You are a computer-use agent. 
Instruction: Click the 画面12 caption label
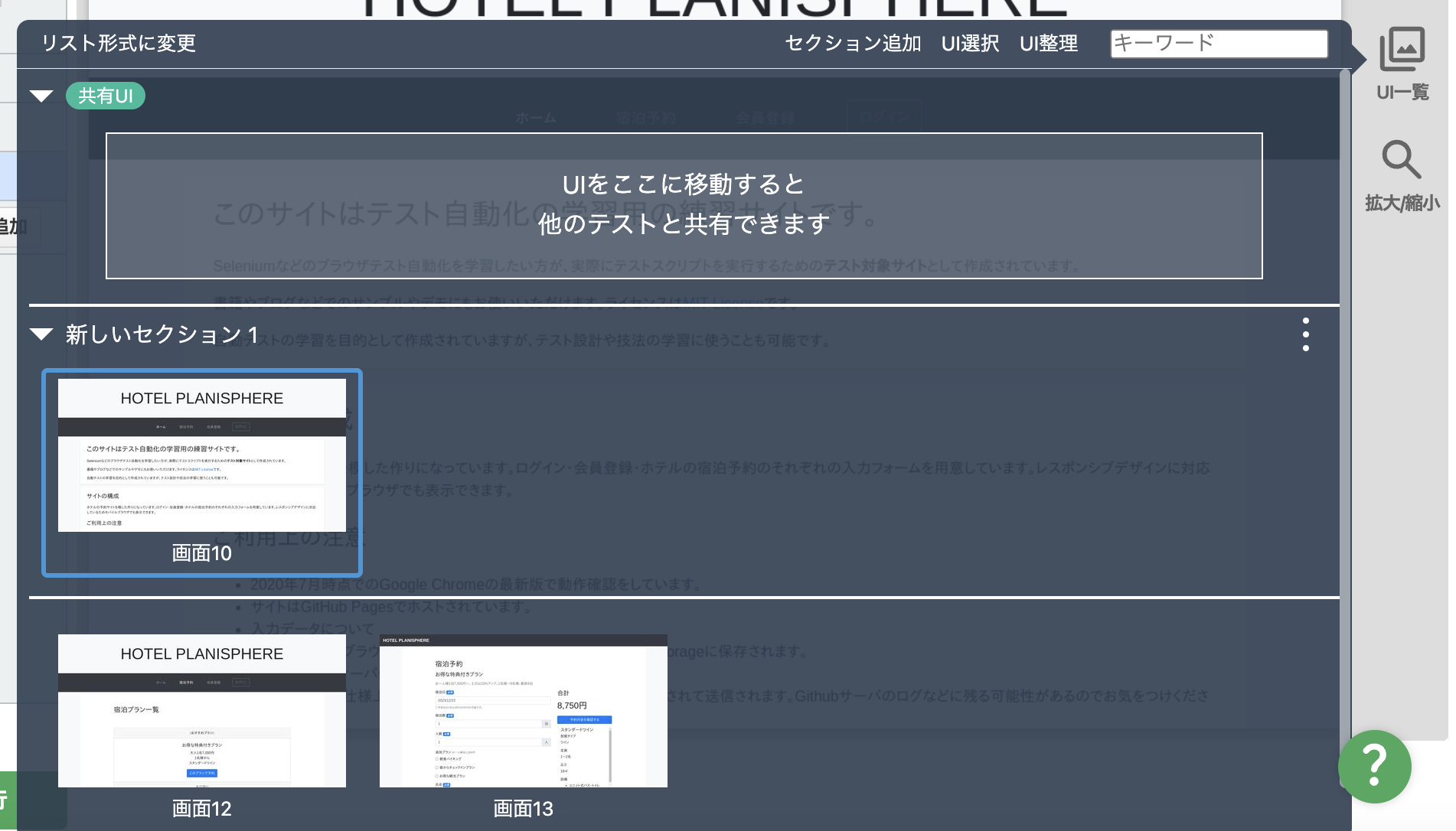click(x=202, y=809)
